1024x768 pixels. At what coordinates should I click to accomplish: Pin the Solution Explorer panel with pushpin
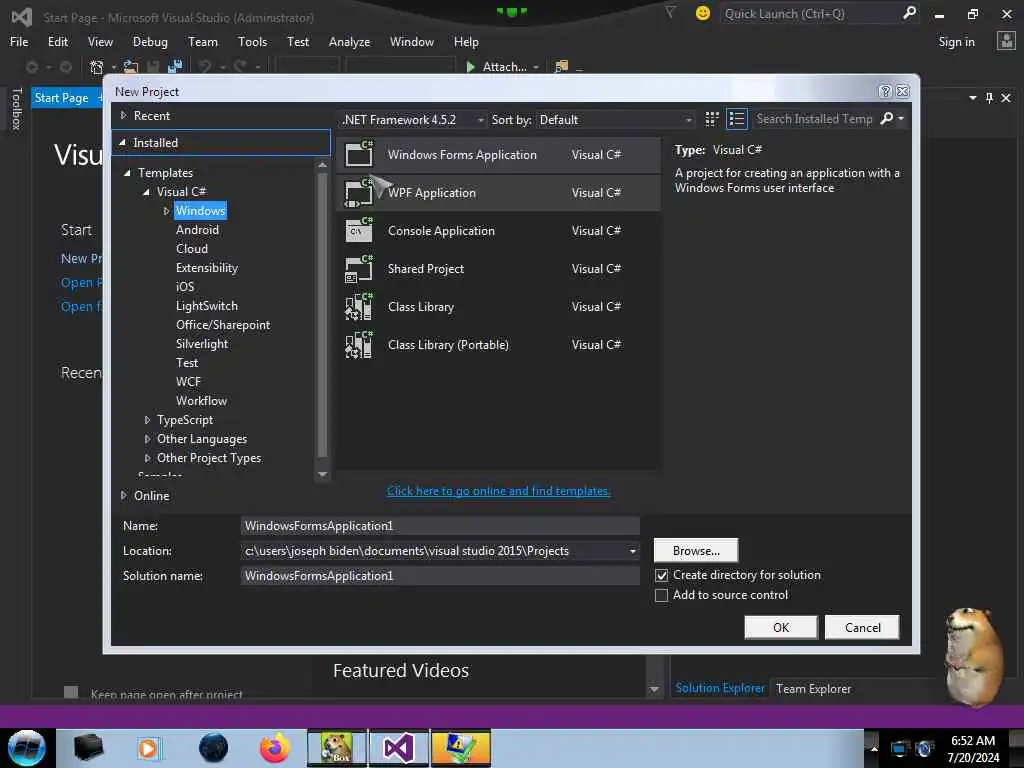[x=989, y=98]
